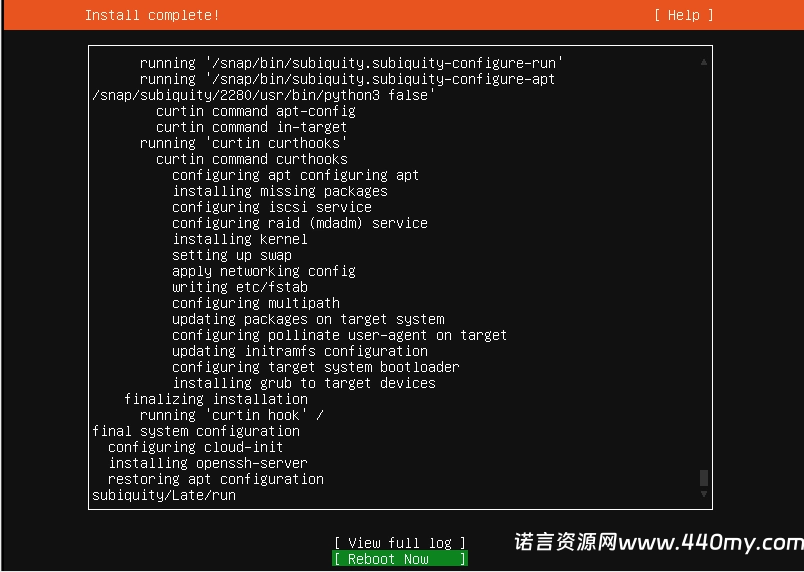
Task: Click the log scrollbar up arrow
Action: click(704, 62)
